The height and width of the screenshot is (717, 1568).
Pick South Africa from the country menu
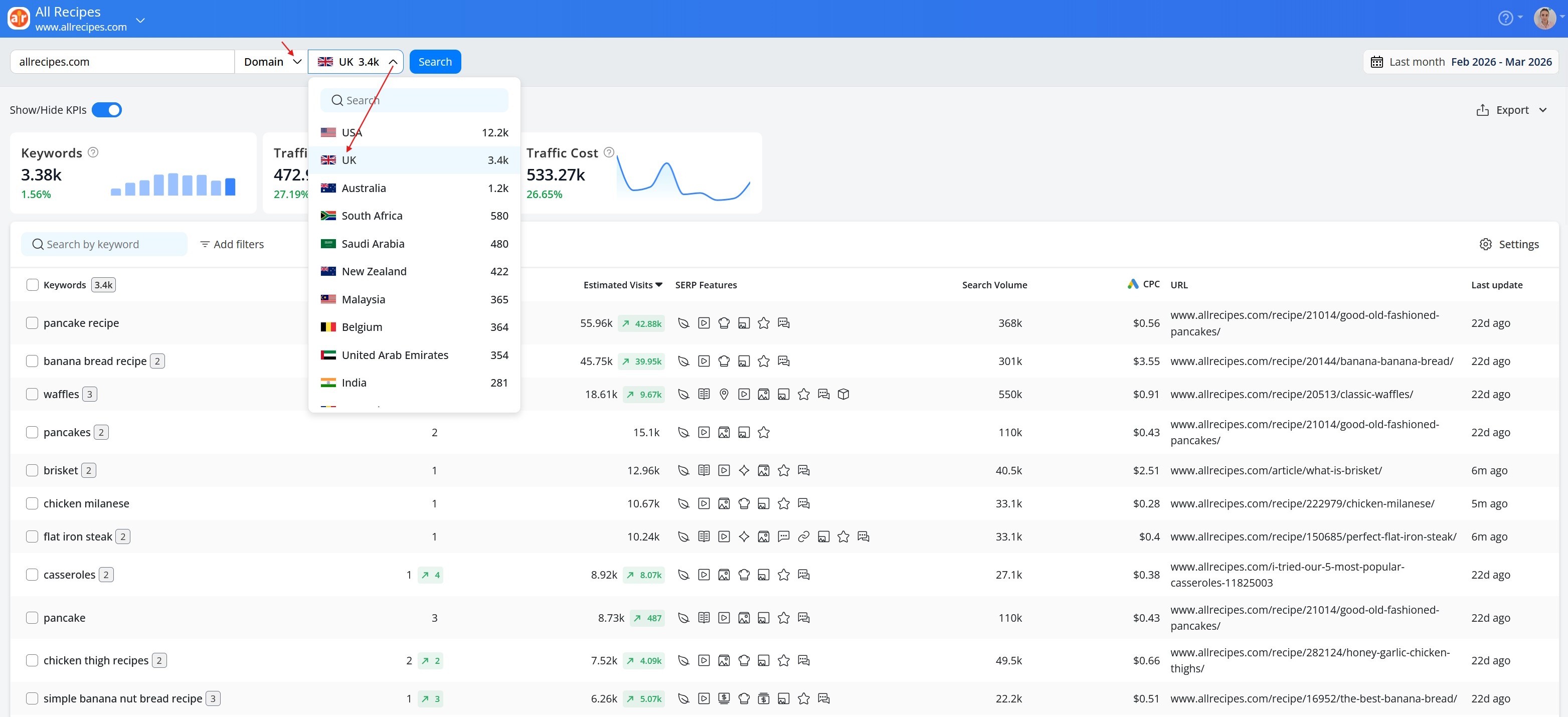click(x=414, y=216)
